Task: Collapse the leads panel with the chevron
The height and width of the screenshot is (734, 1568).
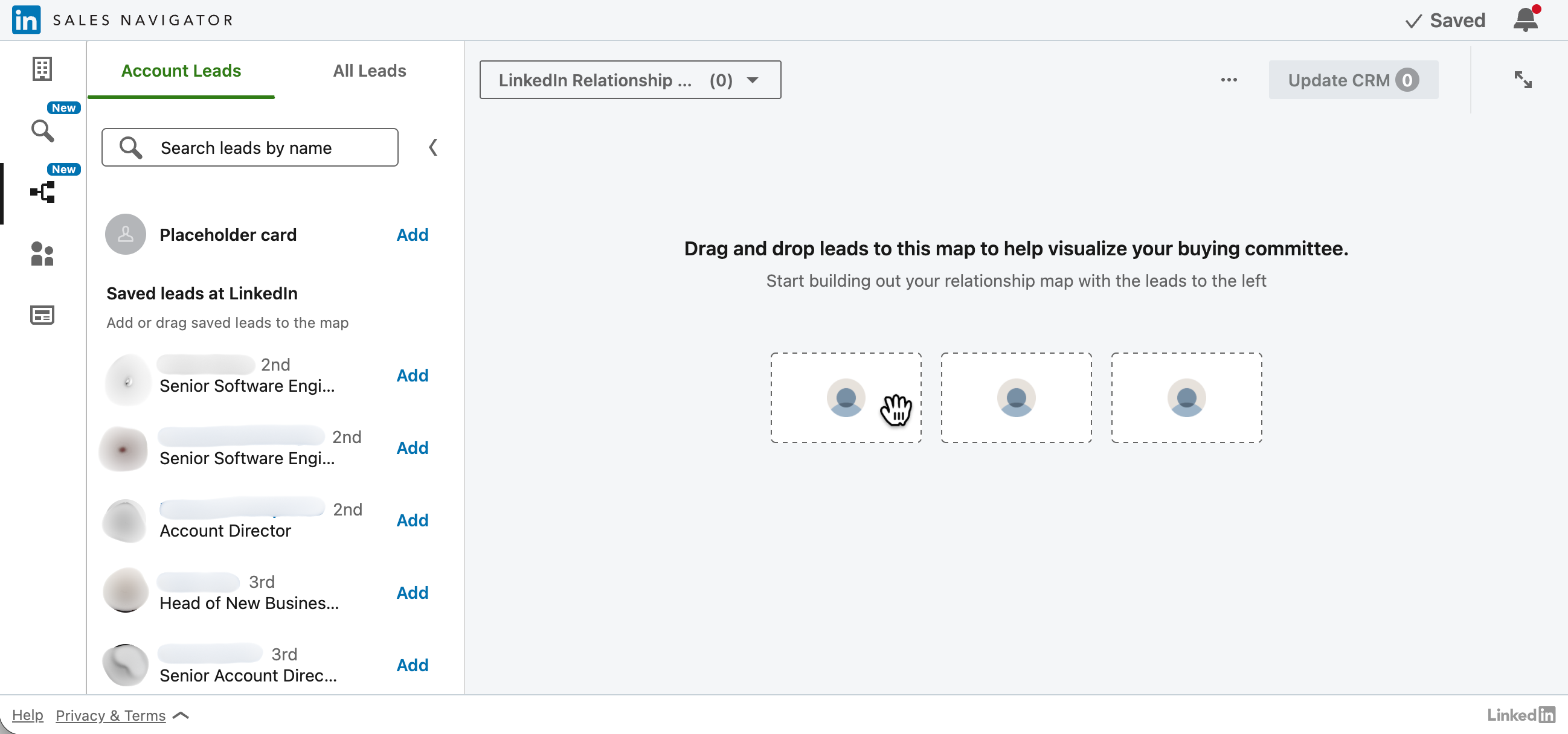Action: 433,147
